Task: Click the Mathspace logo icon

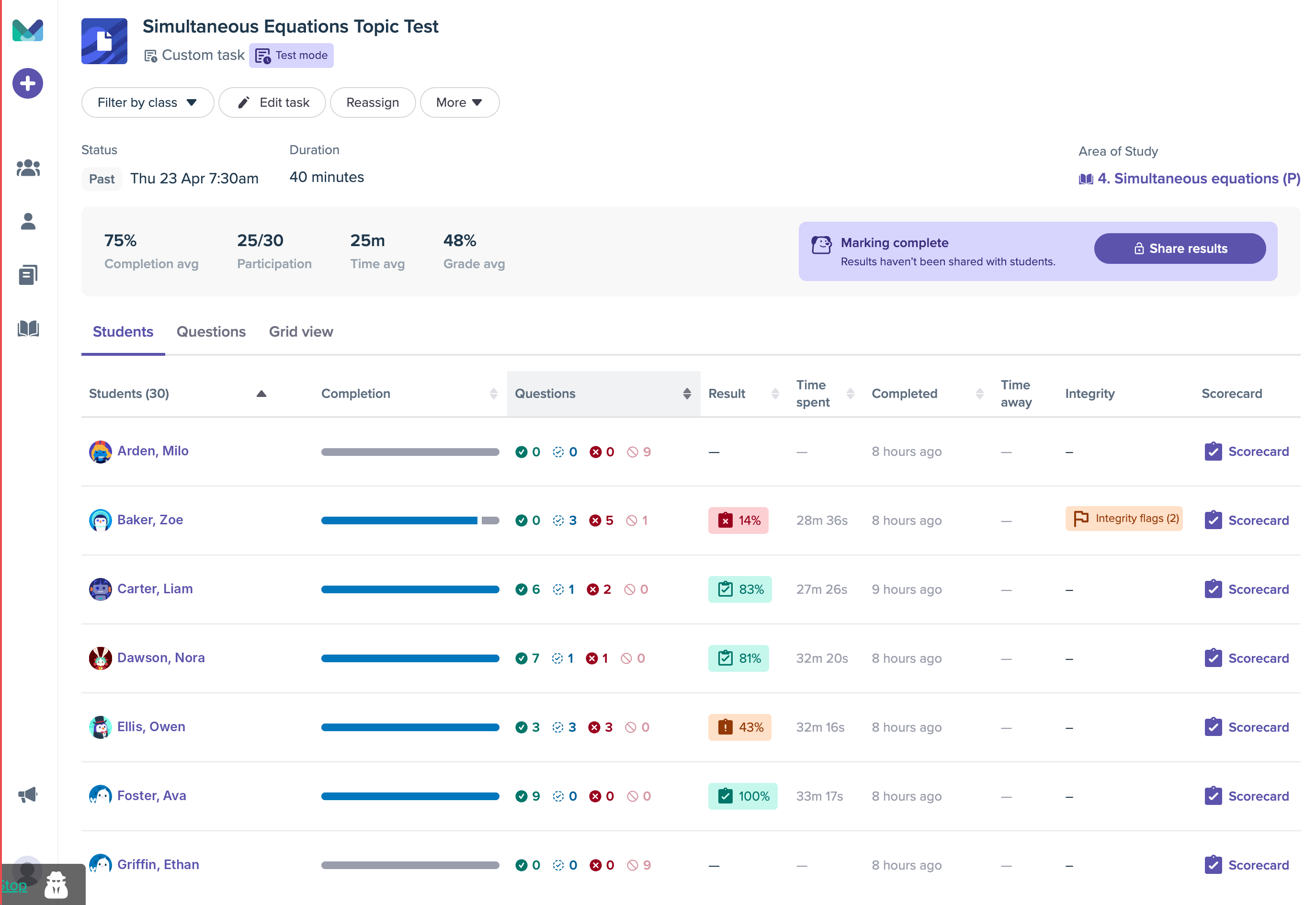Action: [28, 31]
